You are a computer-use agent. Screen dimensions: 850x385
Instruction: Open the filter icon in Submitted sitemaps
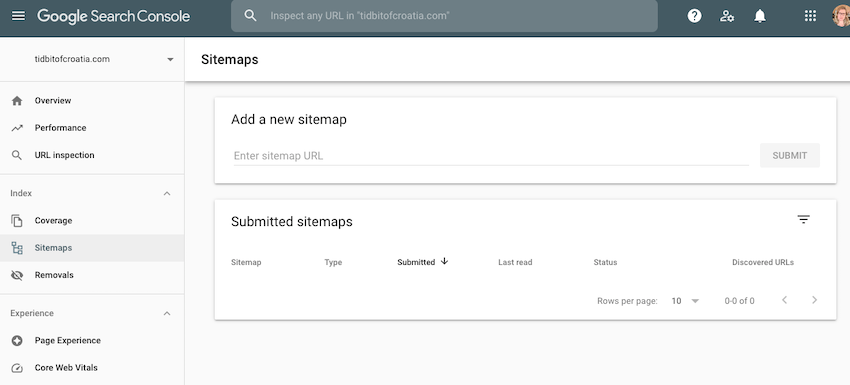tap(803, 220)
